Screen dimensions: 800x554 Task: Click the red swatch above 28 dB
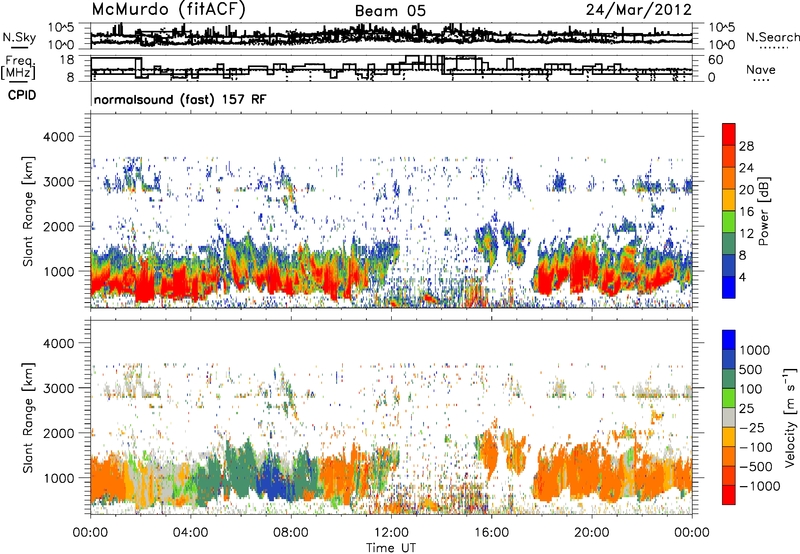[729, 134]
